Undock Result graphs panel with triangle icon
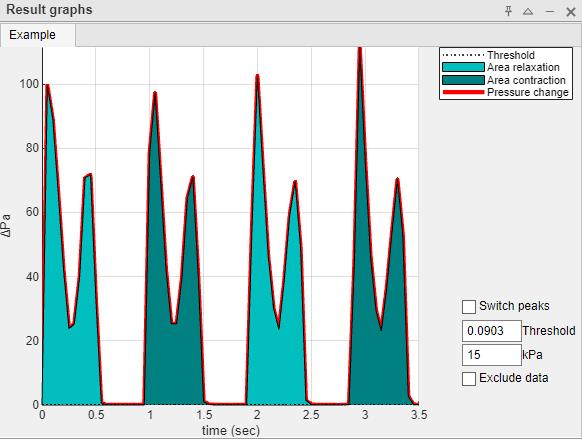 click(528, 12)
